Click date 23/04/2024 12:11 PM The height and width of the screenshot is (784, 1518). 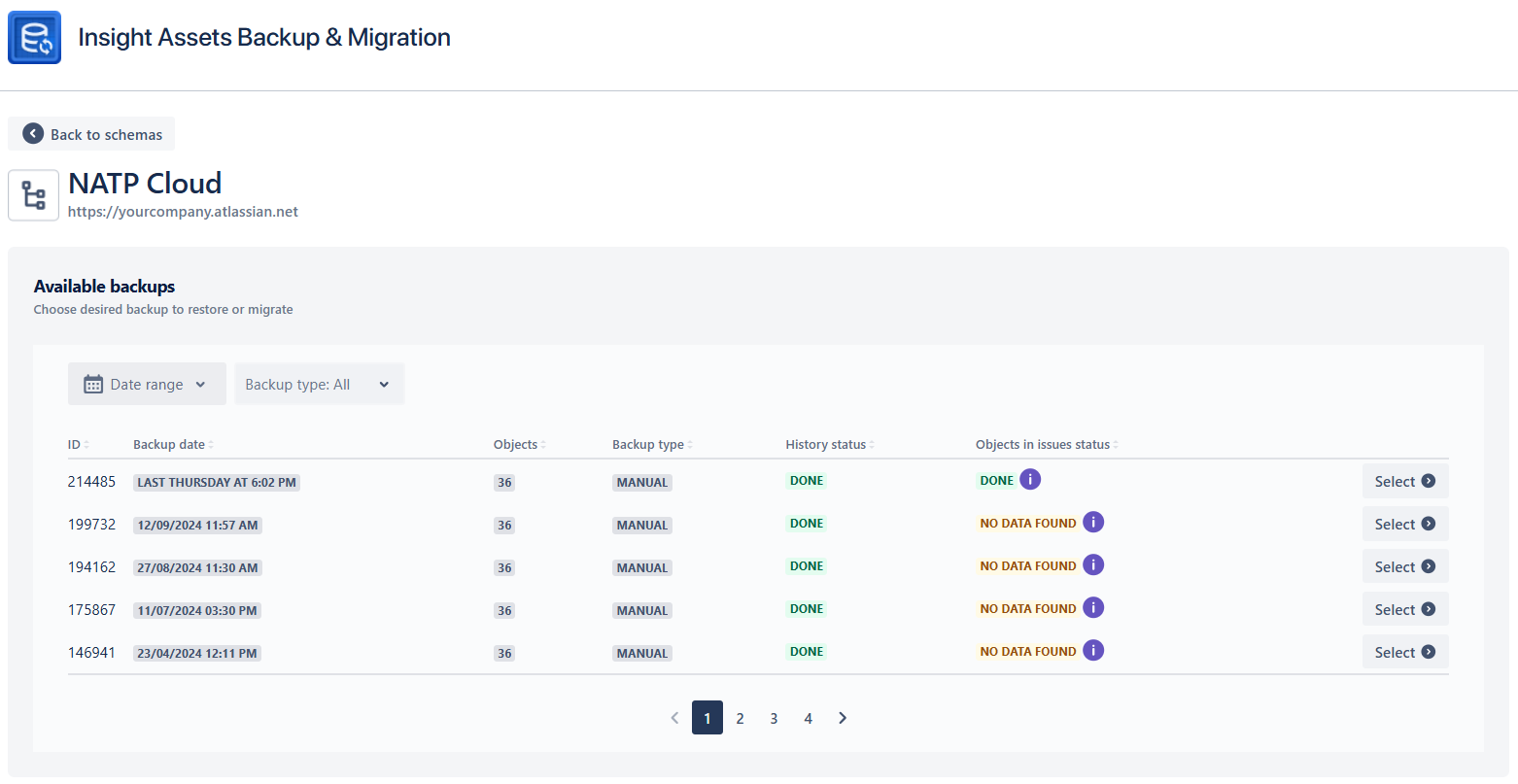click(x=197, y=654)
